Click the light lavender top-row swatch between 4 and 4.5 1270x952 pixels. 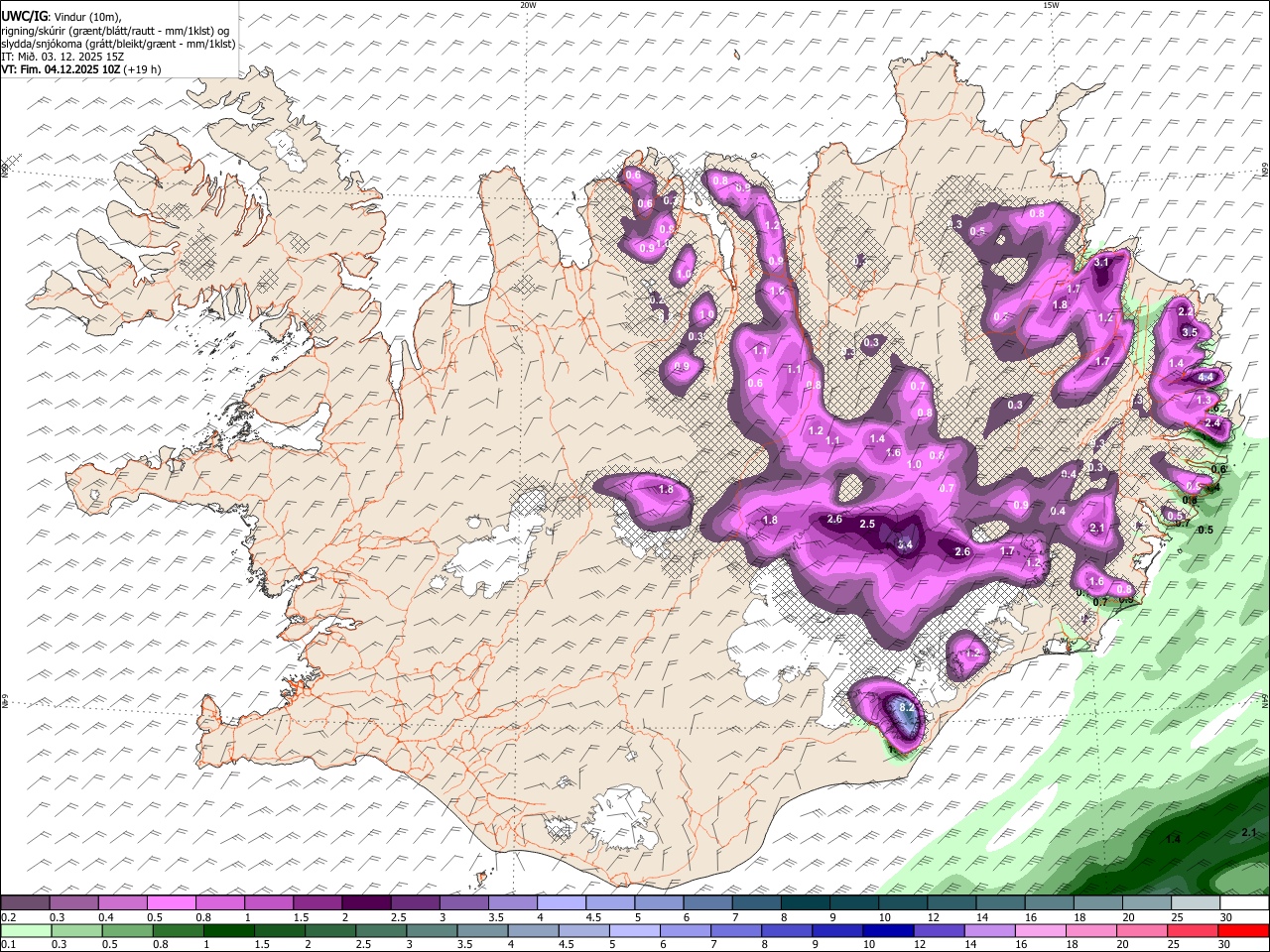pyautogui.click(x=560, y=902)
